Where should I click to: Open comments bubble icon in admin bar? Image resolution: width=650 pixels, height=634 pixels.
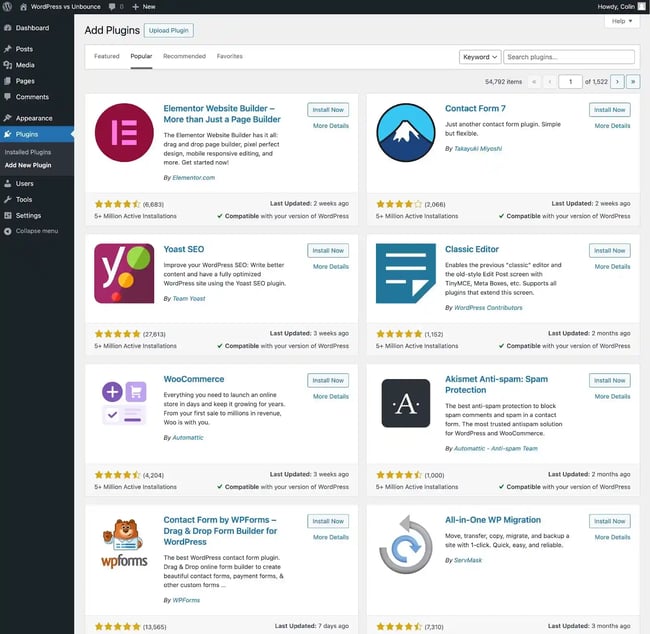click(112, 7)
